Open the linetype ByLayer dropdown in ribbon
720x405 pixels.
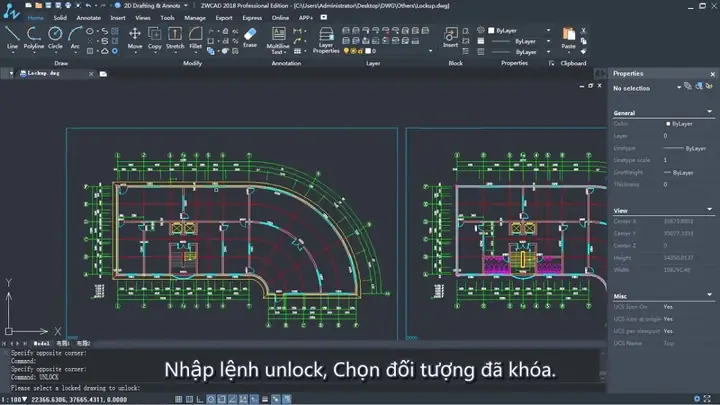tap(548, 41)
